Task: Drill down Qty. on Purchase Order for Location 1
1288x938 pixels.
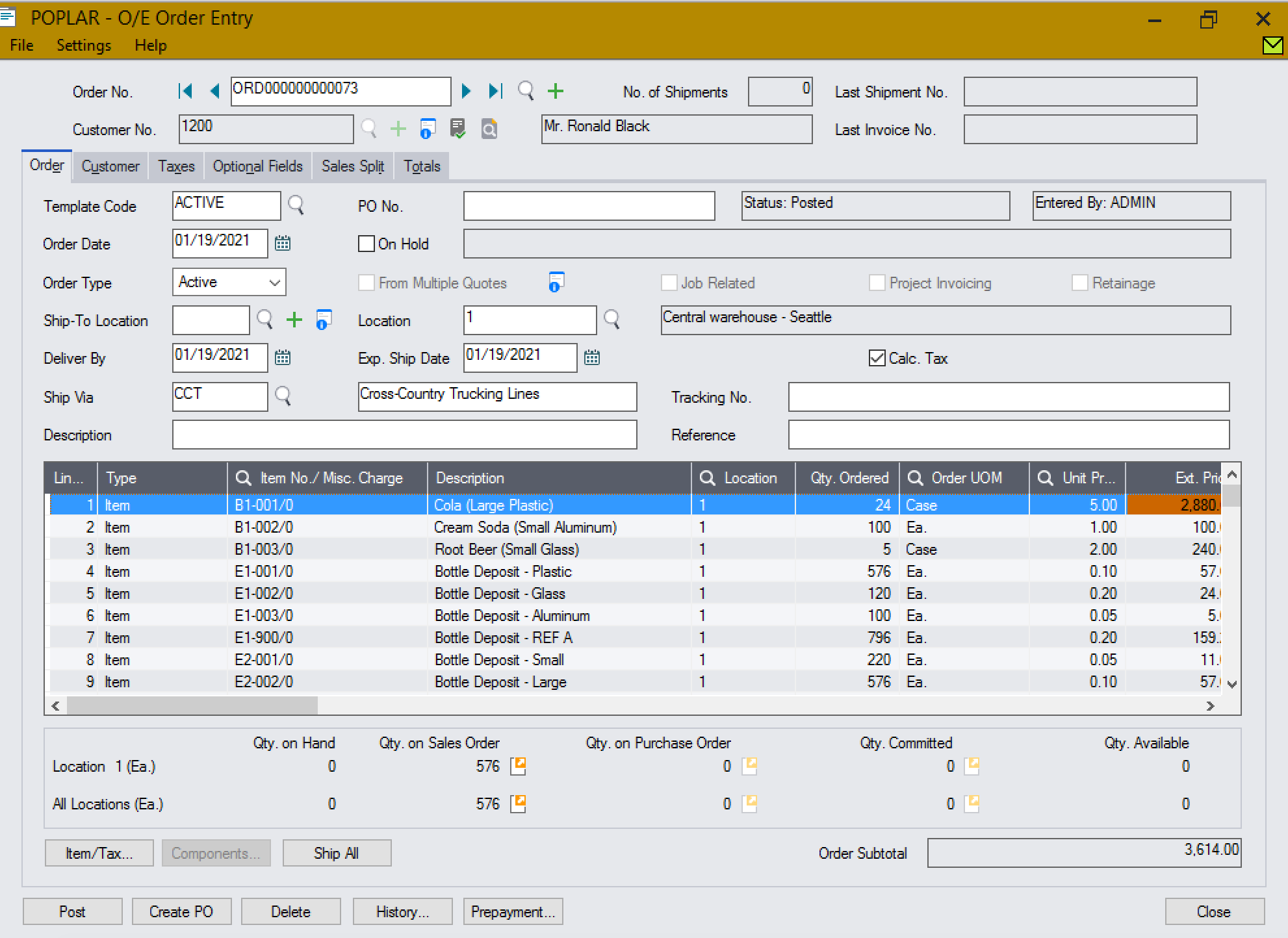Action: pyautogui.click(x=750, y=766)
